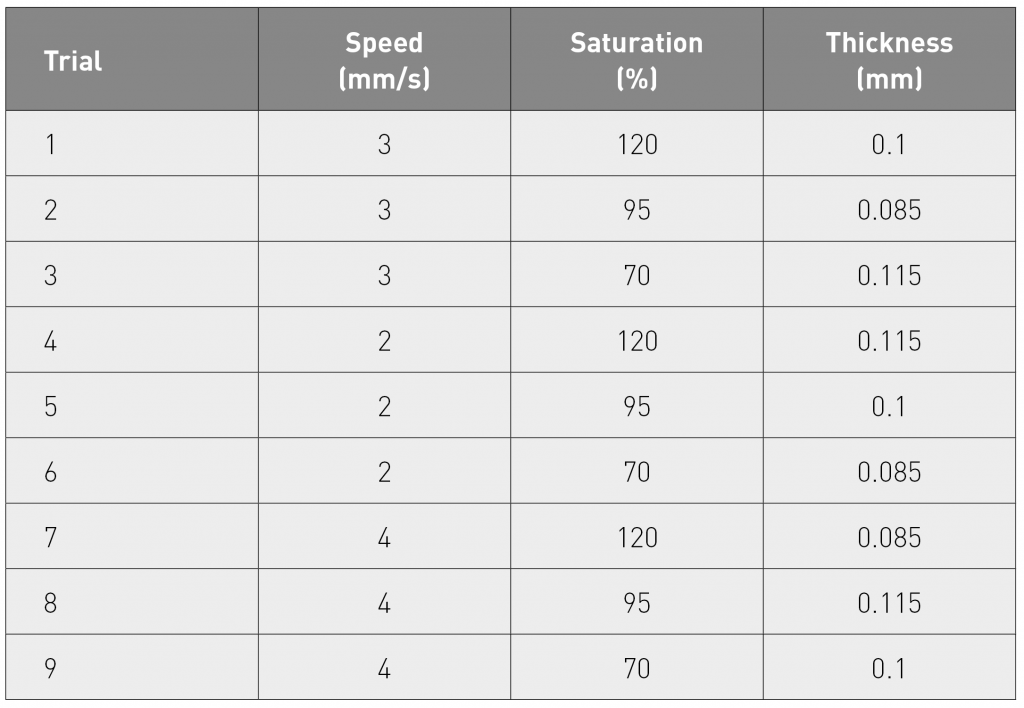Select the Trial 5 row number cell
Screen dimensions: 1024x708
coord(132,406)
